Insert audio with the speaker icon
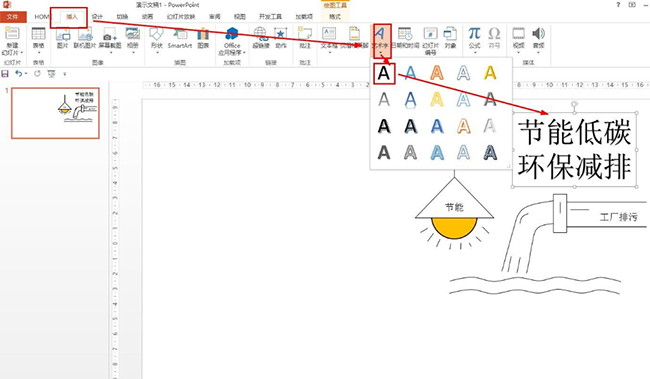Image resolution: width=650 pixels, height=379 pixels. pyautogui.click(x=538, y=40)
